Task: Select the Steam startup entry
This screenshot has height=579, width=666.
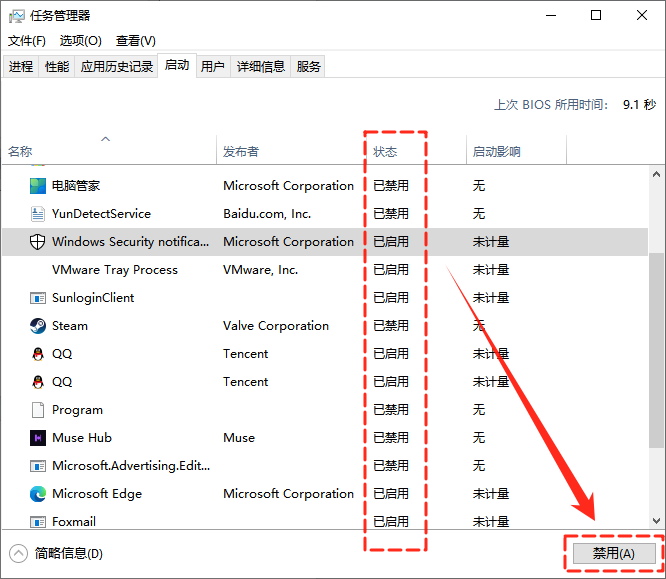Action: pyautogui.click(x=70, y=326)
